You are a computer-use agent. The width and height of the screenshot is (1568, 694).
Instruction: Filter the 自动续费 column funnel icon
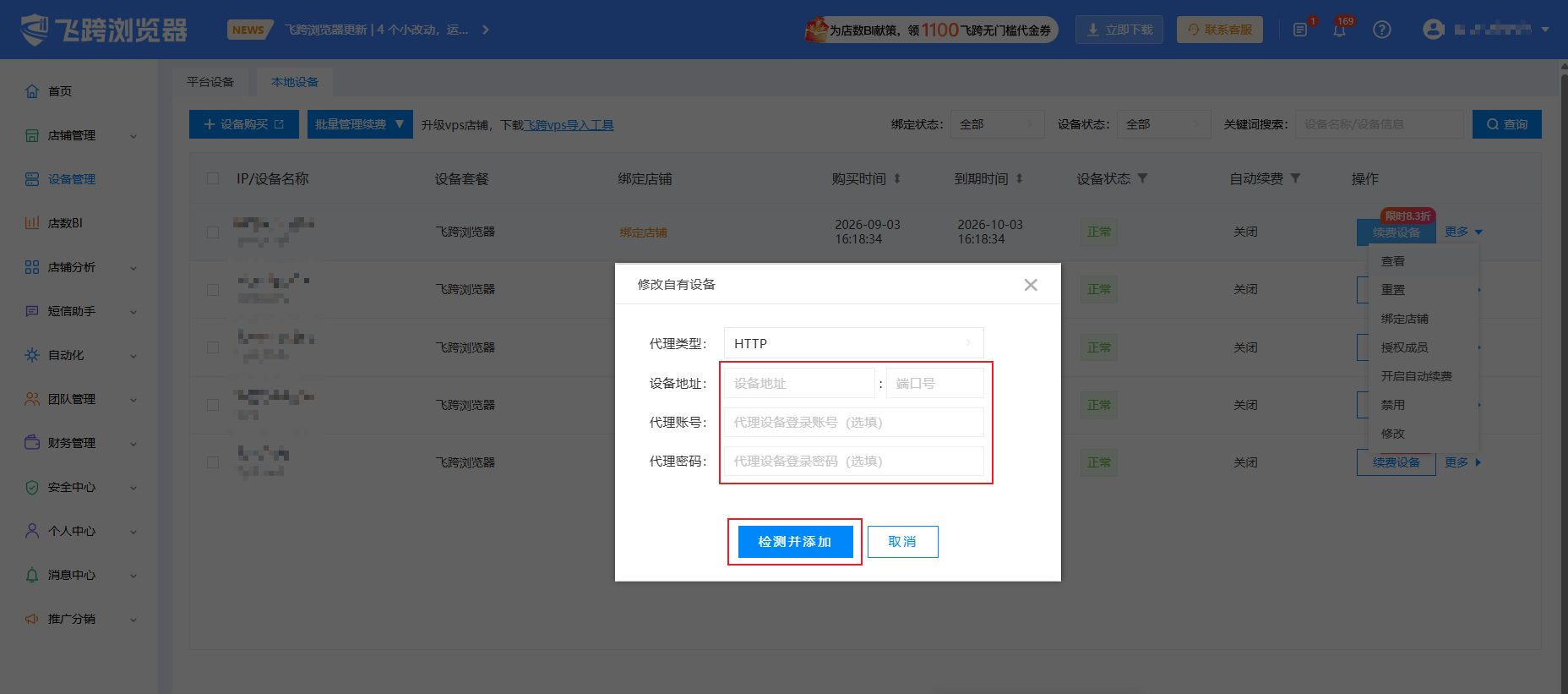coord(1296,179)
